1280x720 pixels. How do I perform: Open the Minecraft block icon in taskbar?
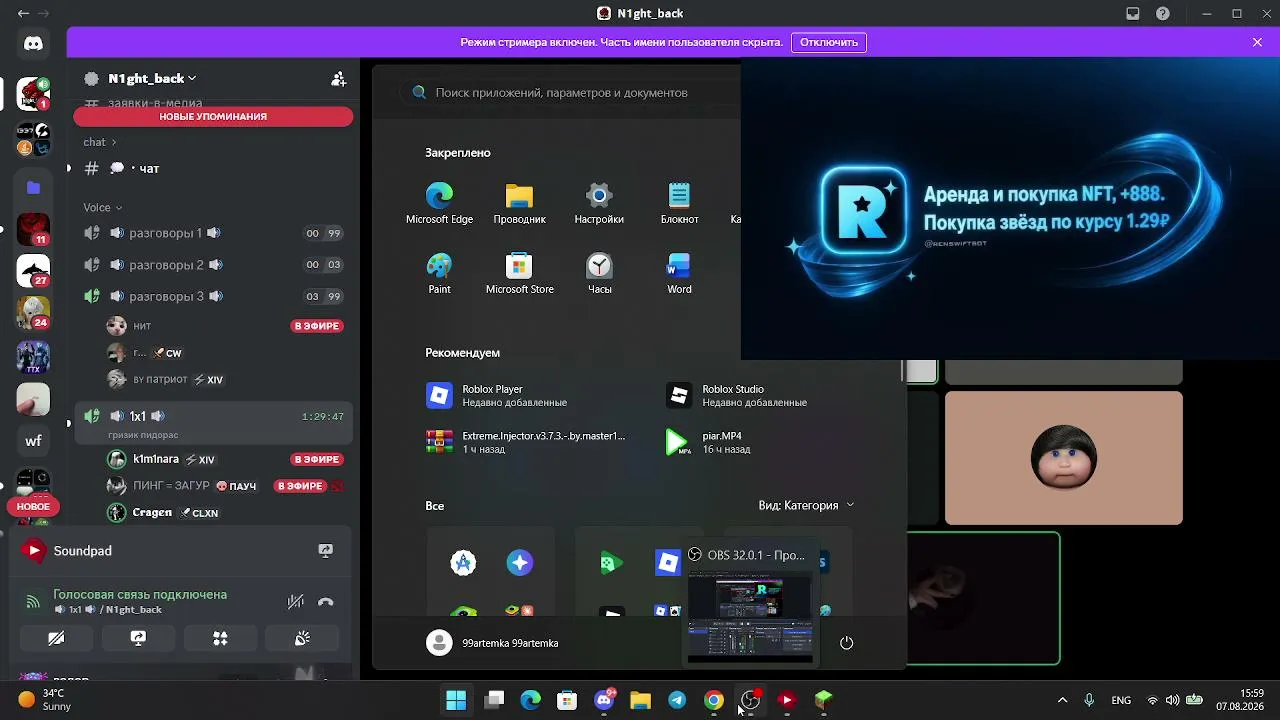coord(823,700)
